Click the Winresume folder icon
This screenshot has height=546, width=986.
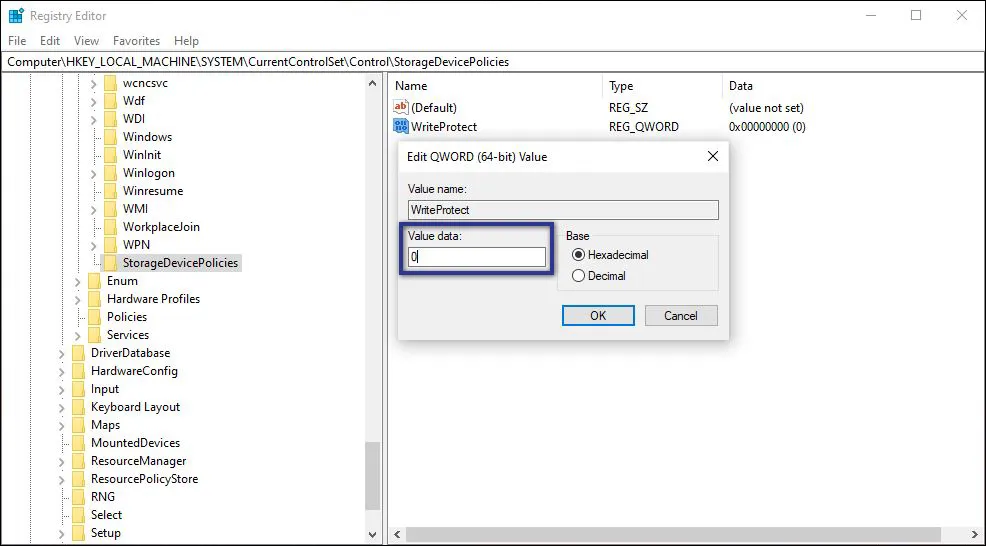tap(111, 191)
